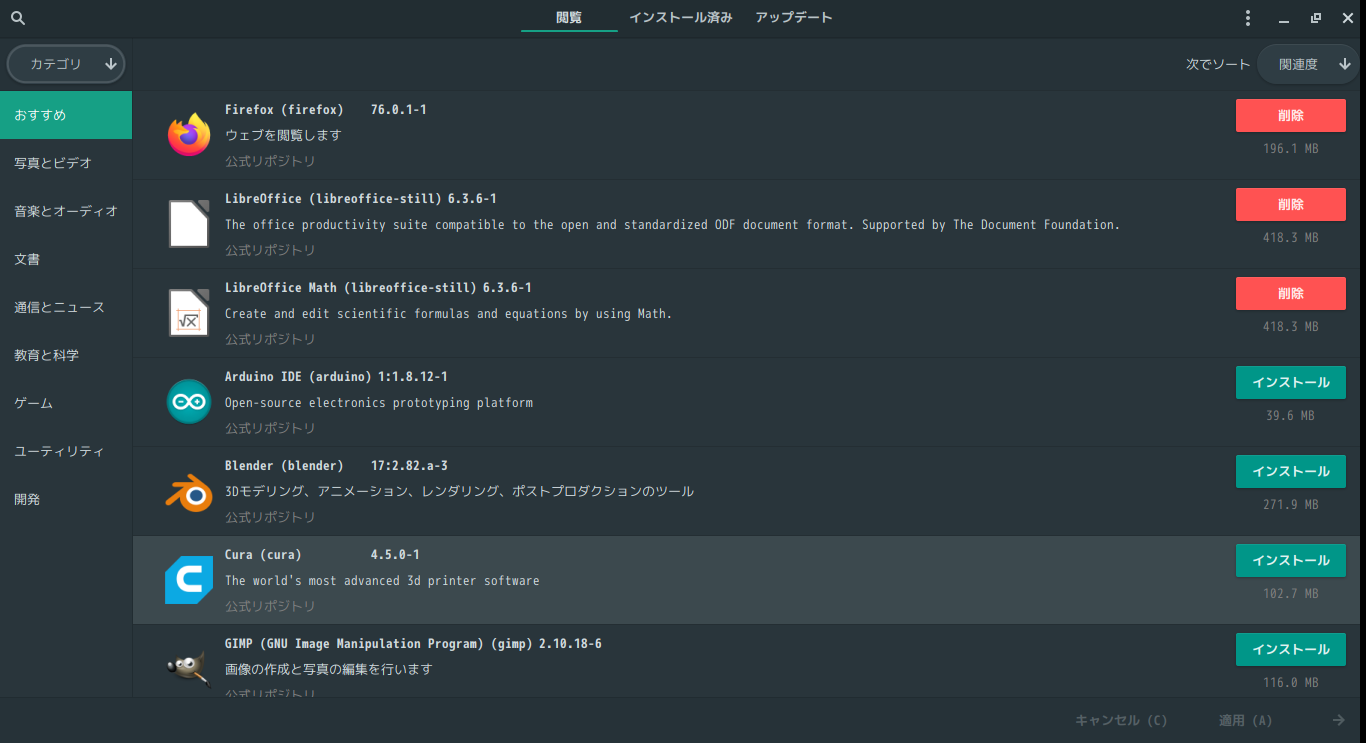1366x743 pixels.
Task: Click the Cura version 4.5.0-1
Action: click(395, 554)
